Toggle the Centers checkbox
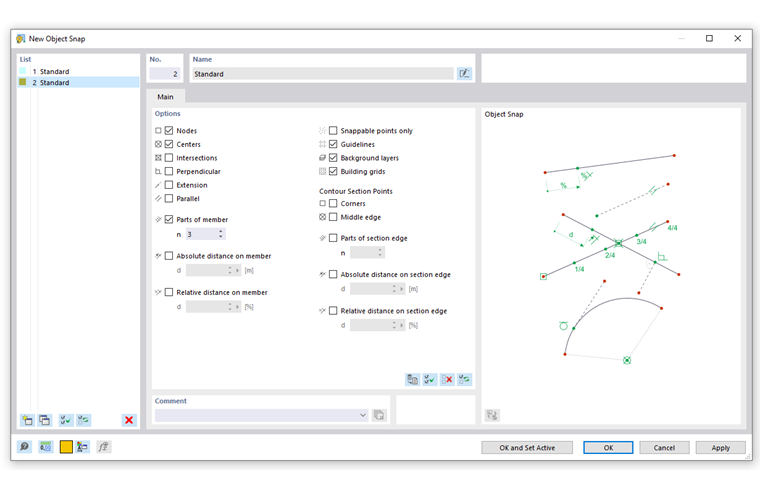Image resolution: width=760 pixels, height=491 pixels. 169,144
